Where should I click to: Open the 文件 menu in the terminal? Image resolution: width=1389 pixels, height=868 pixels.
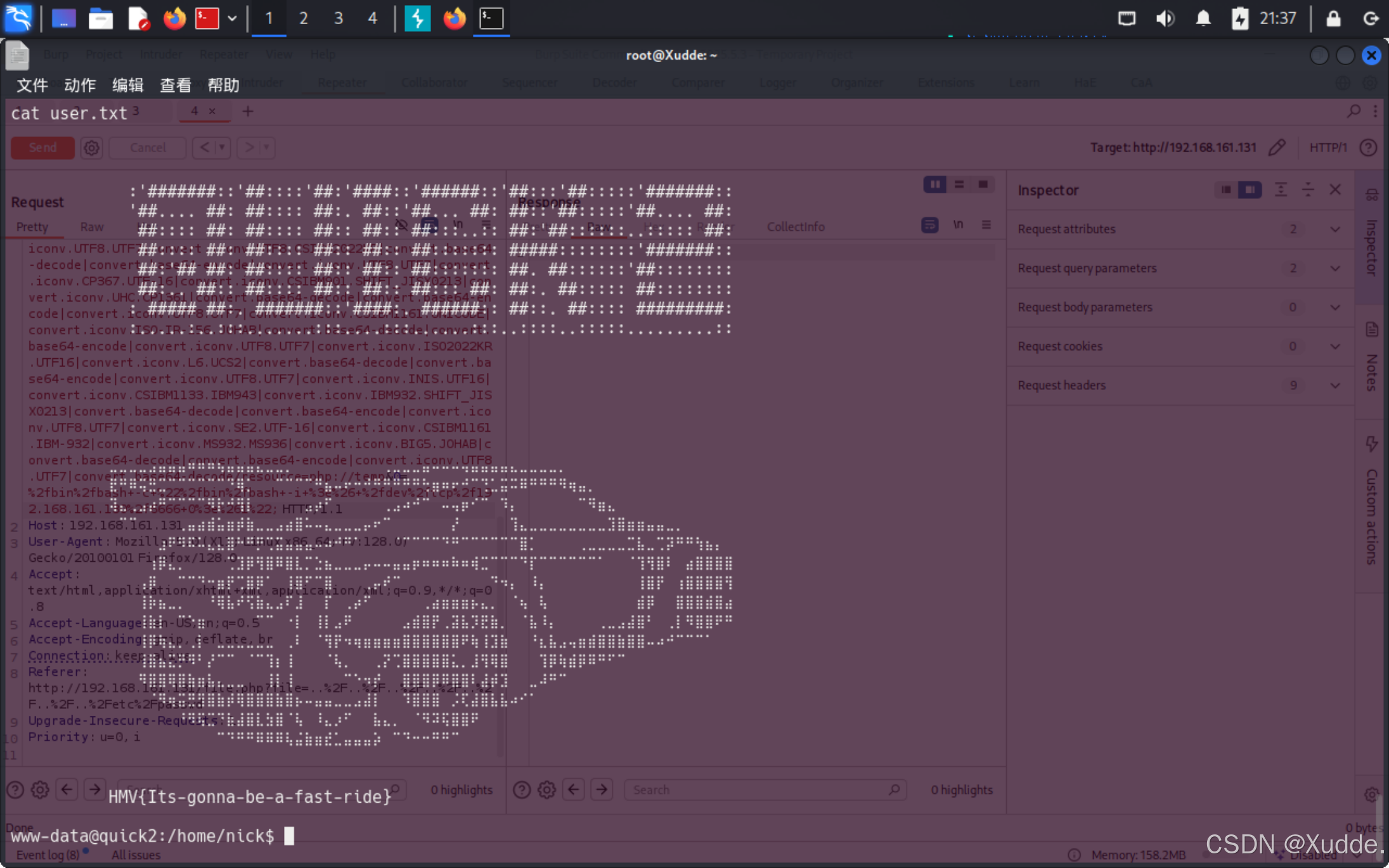[x=32, y=85]
